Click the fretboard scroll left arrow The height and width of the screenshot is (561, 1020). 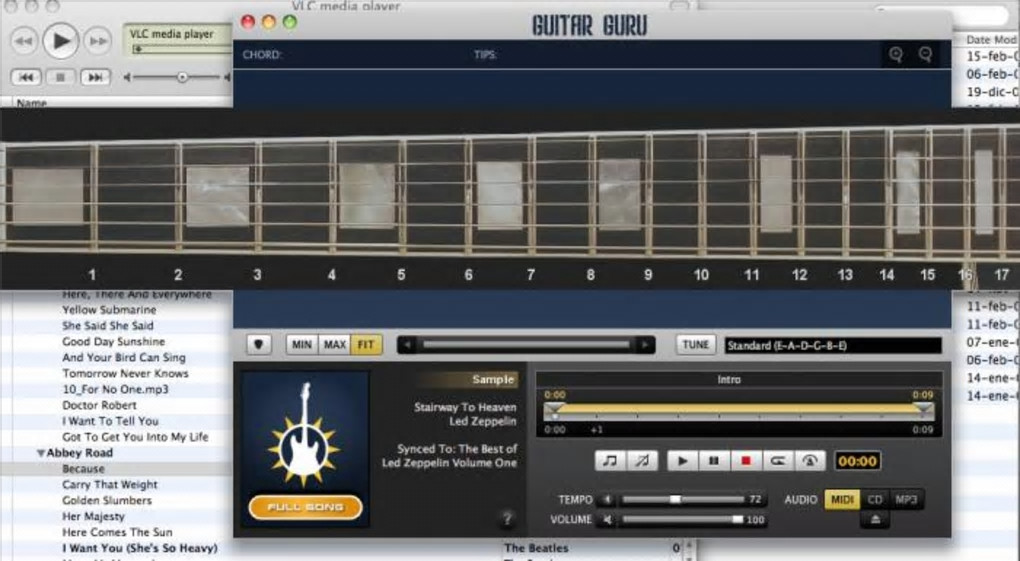pyautogui.click(x=407, y=344)
